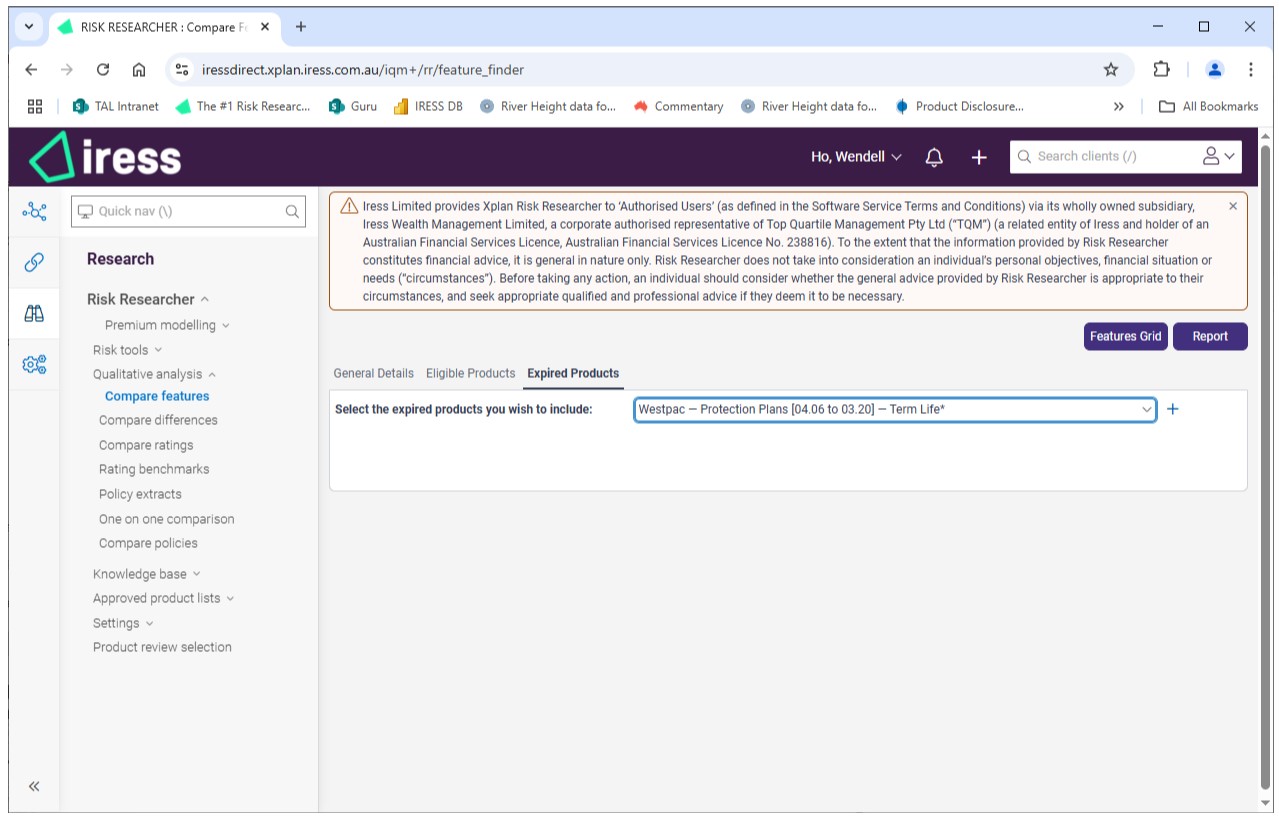This screenshot has width=1279, height=823.
Task: Click the Features Grid button
Action: pos(1126,336)
